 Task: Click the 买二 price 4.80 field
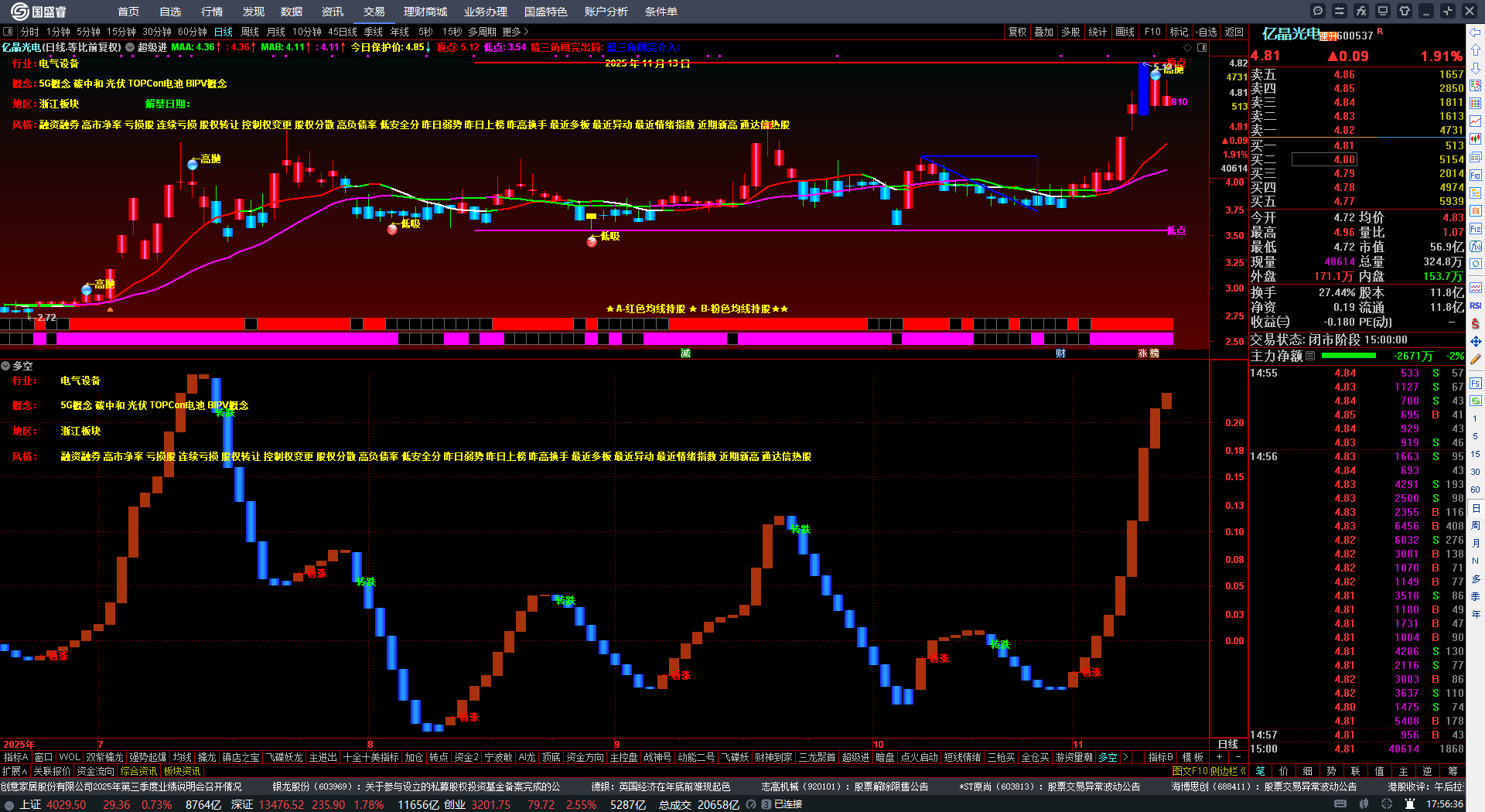click(1323, 159)
